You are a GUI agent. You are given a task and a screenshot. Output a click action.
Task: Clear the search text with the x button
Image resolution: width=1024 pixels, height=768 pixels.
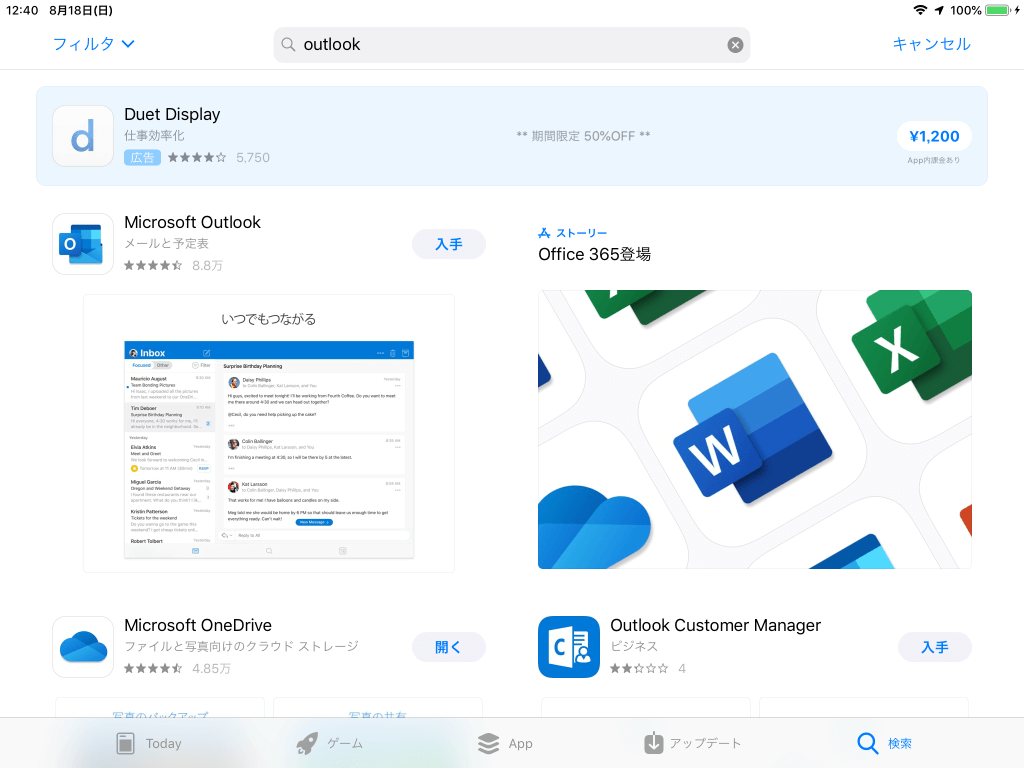(735, 44)
